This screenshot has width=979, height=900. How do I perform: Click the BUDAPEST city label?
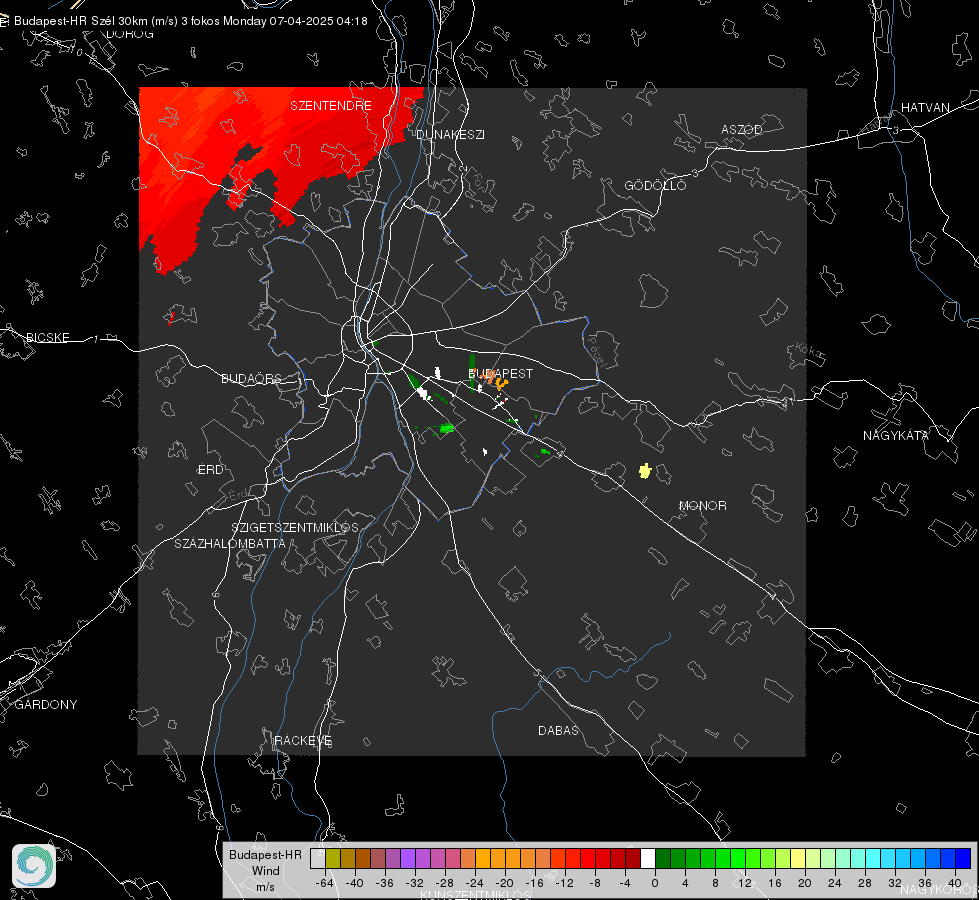[x=501, y=373]
